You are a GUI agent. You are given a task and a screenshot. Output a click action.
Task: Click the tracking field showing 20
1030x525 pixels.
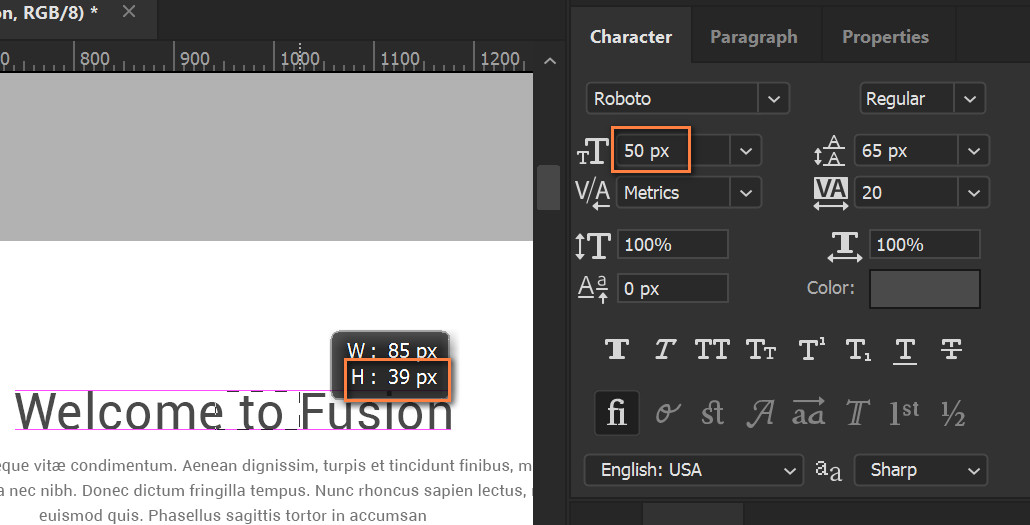906,193
